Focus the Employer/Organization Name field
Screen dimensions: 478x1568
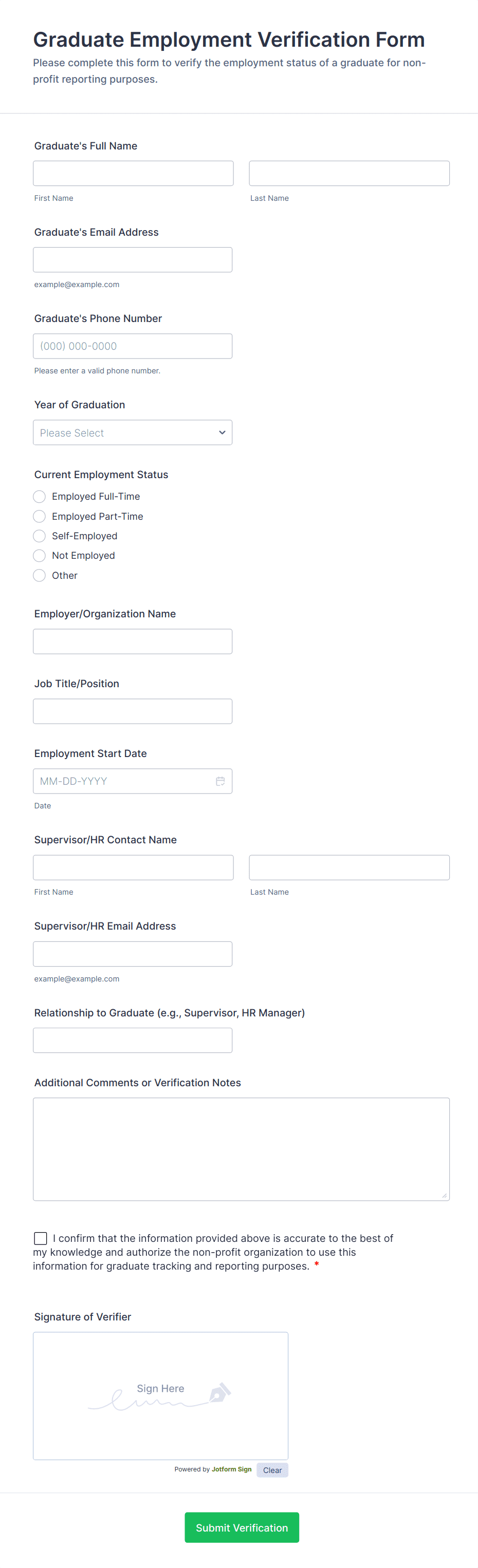(x=132, y=641)
